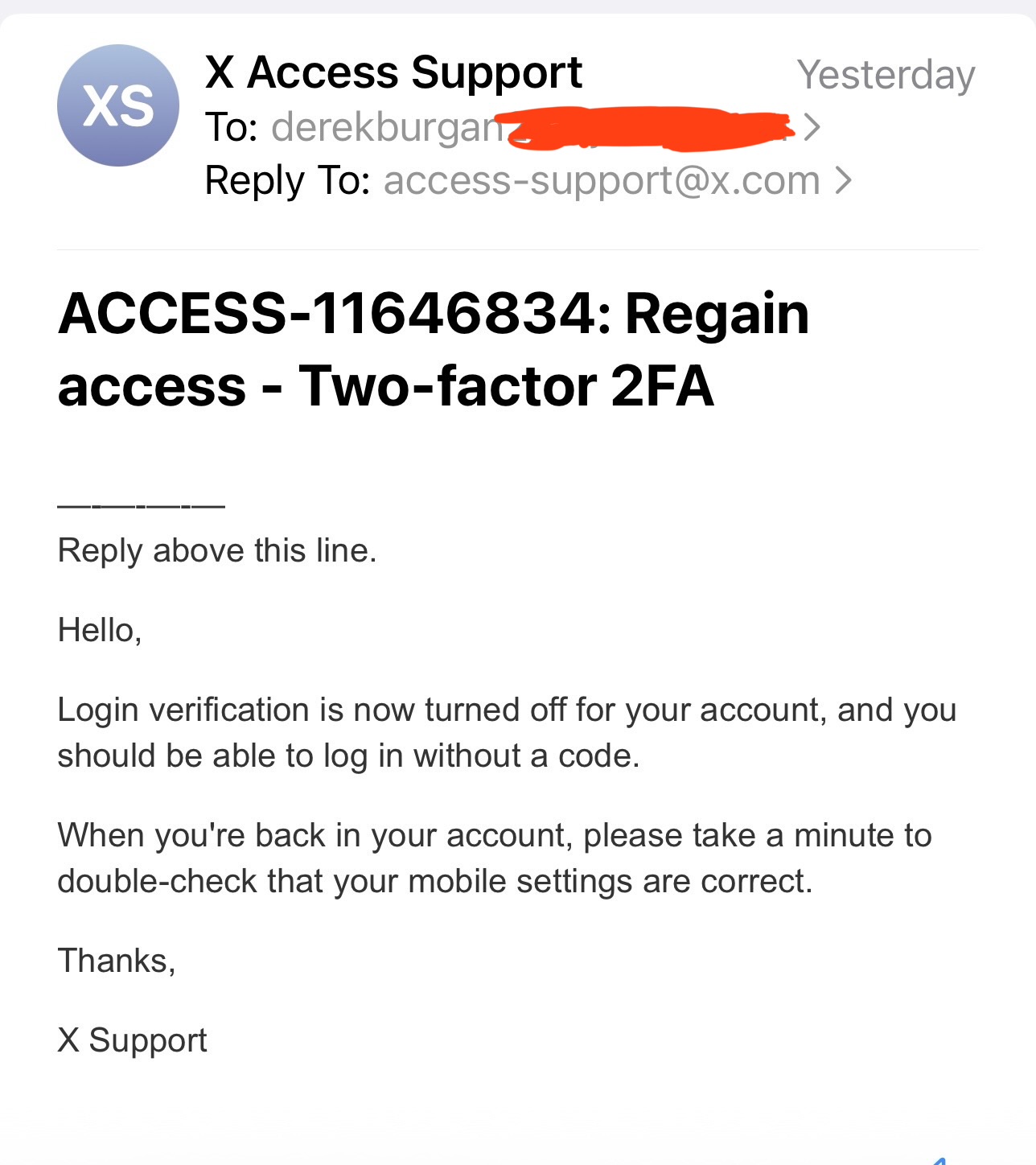Click the "Two-factor 2FA" subject text

[507, 386]
